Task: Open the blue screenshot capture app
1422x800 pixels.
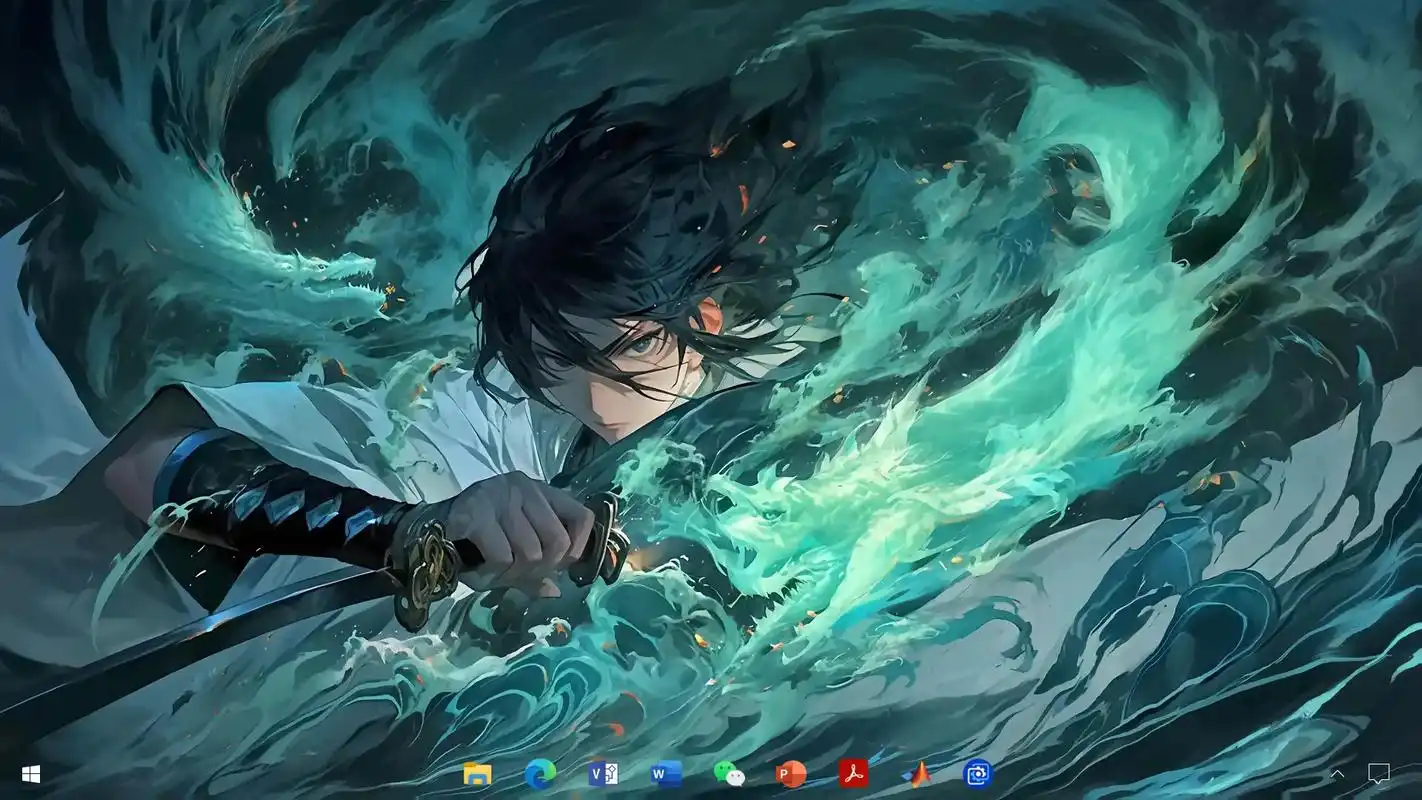Action: pyautogui.click(x=978, y=774)
